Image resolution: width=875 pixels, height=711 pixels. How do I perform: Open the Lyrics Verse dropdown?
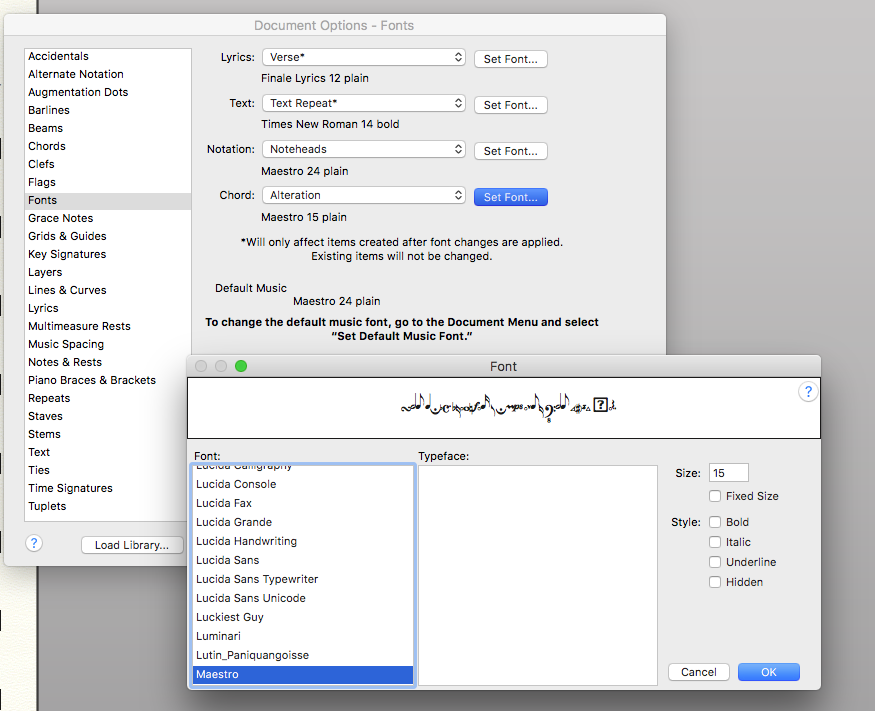(x=364, y=58)
